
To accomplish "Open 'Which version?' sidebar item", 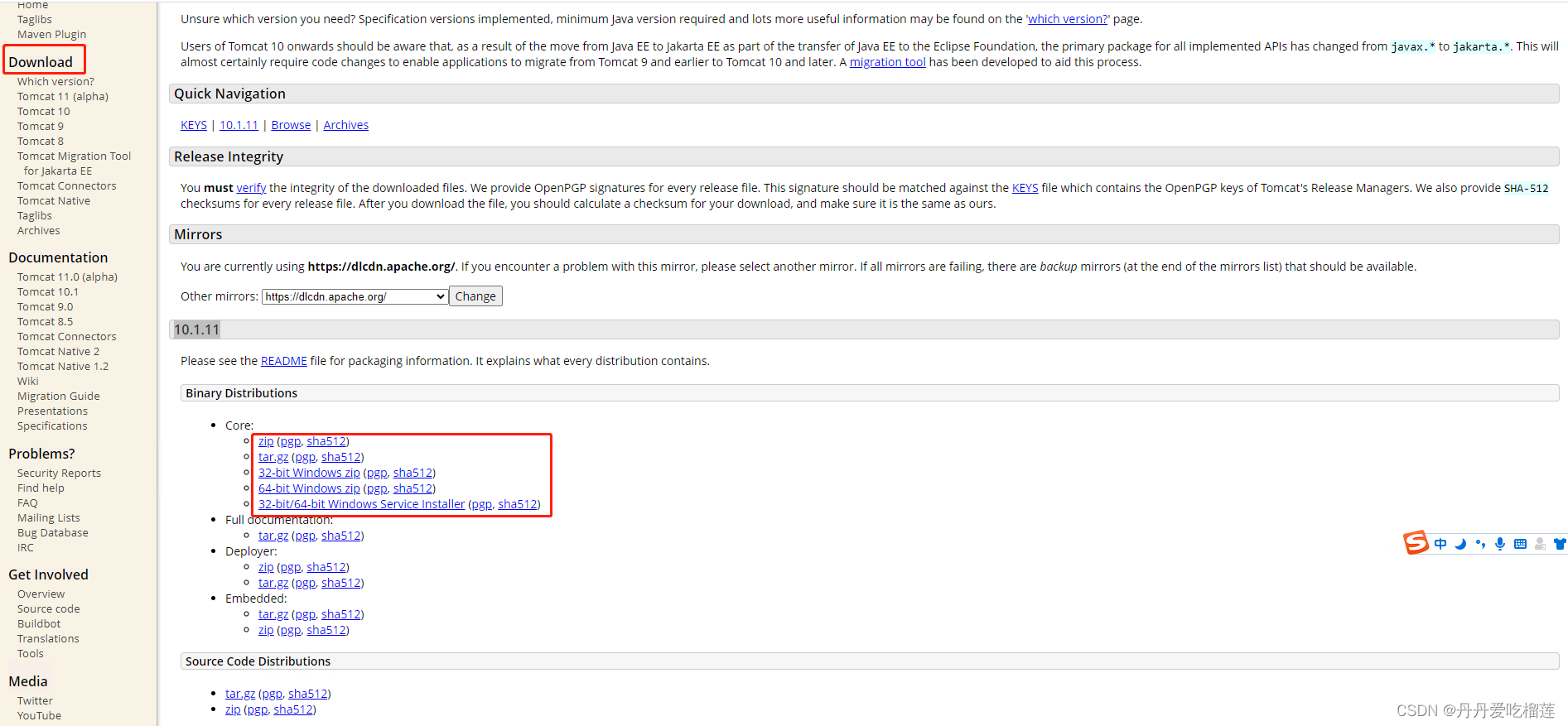I will (55, 82).
